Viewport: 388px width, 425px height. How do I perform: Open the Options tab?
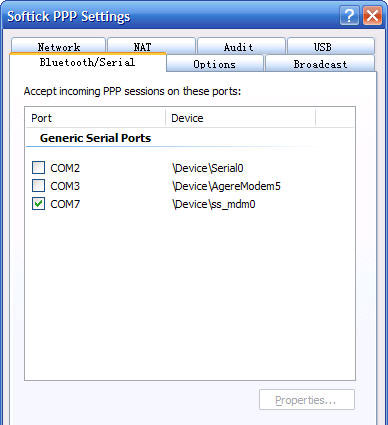(215, 63)
